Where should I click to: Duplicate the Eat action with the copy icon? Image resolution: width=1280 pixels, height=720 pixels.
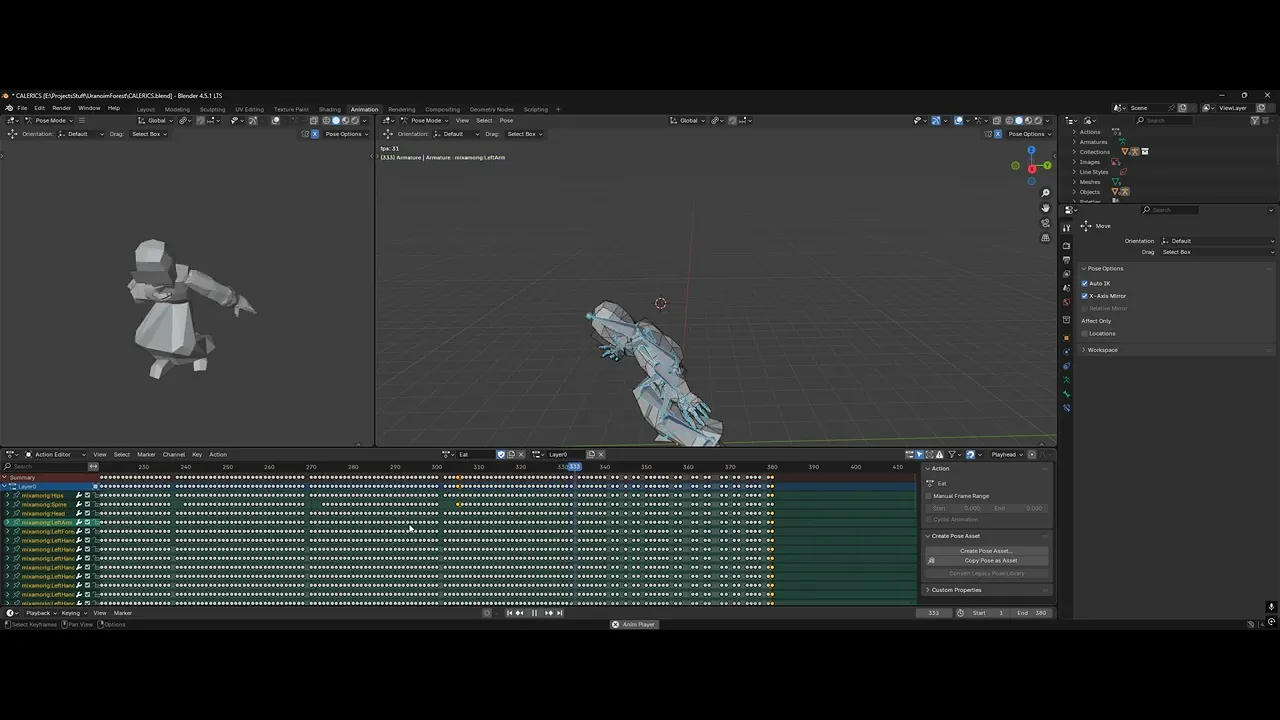click(x=511, y=454)
